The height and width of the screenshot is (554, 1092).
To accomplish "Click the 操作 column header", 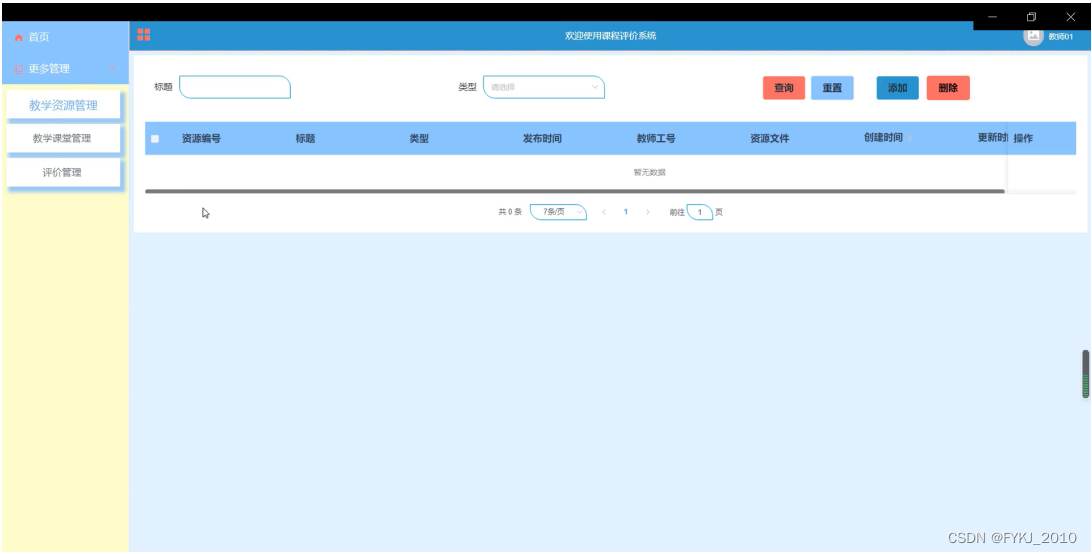I will coord(1023,139).
